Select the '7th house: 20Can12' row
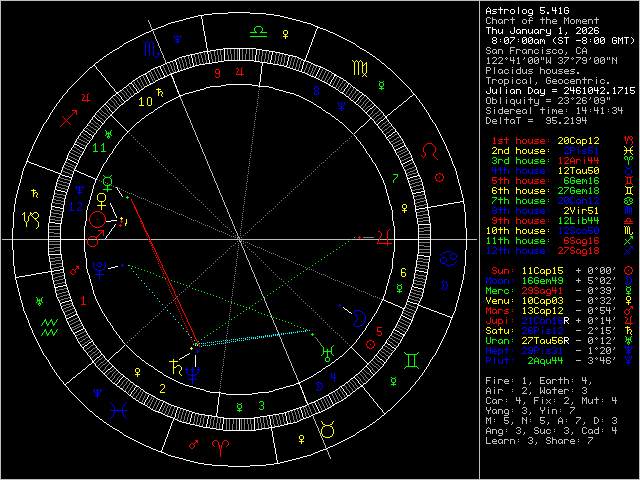The image size is (640, 480). point(545,201)
